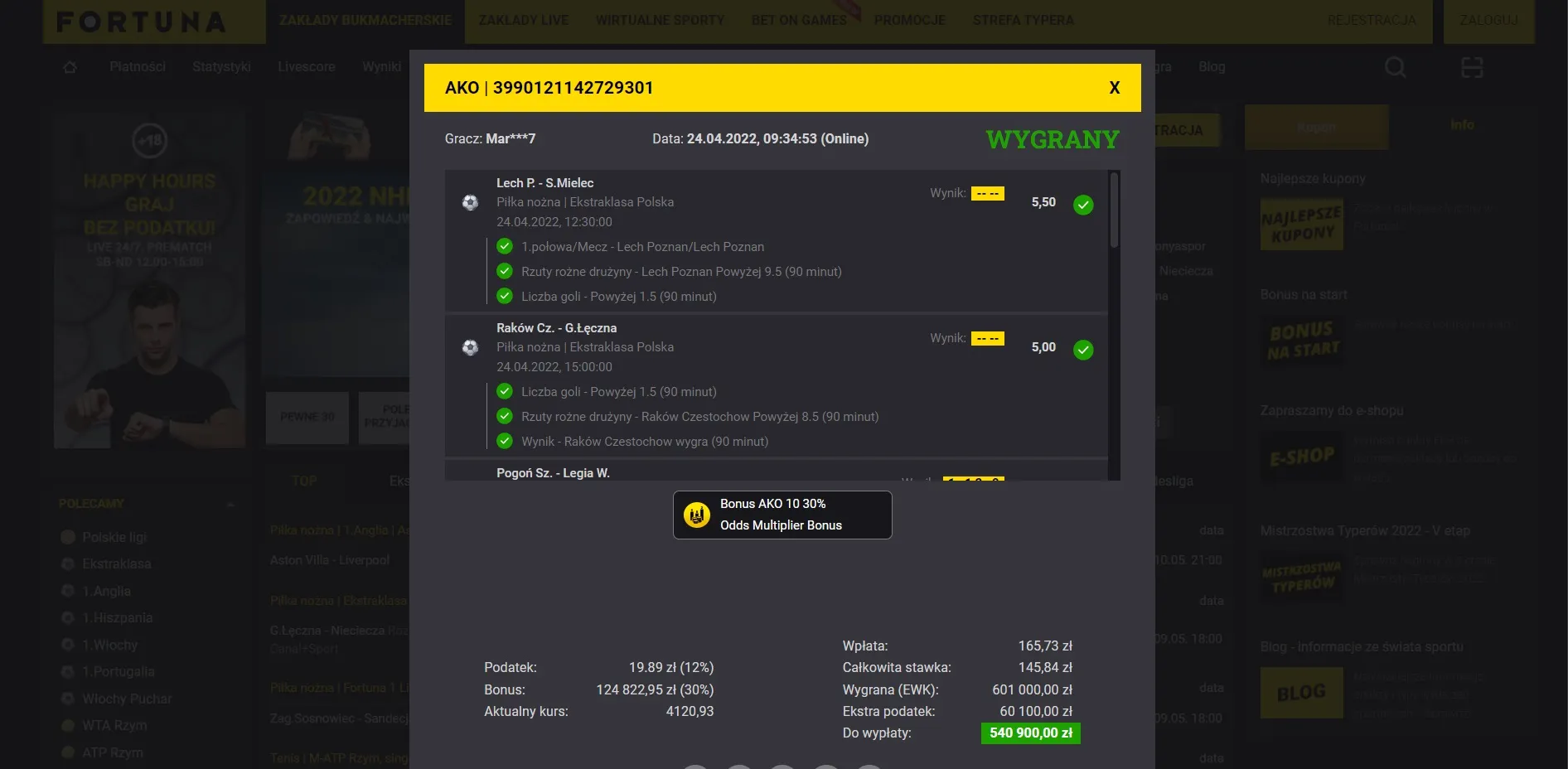1568x769 pixels.
Task: Click the Rejestracja button
Action: (x=1372, y=20)
